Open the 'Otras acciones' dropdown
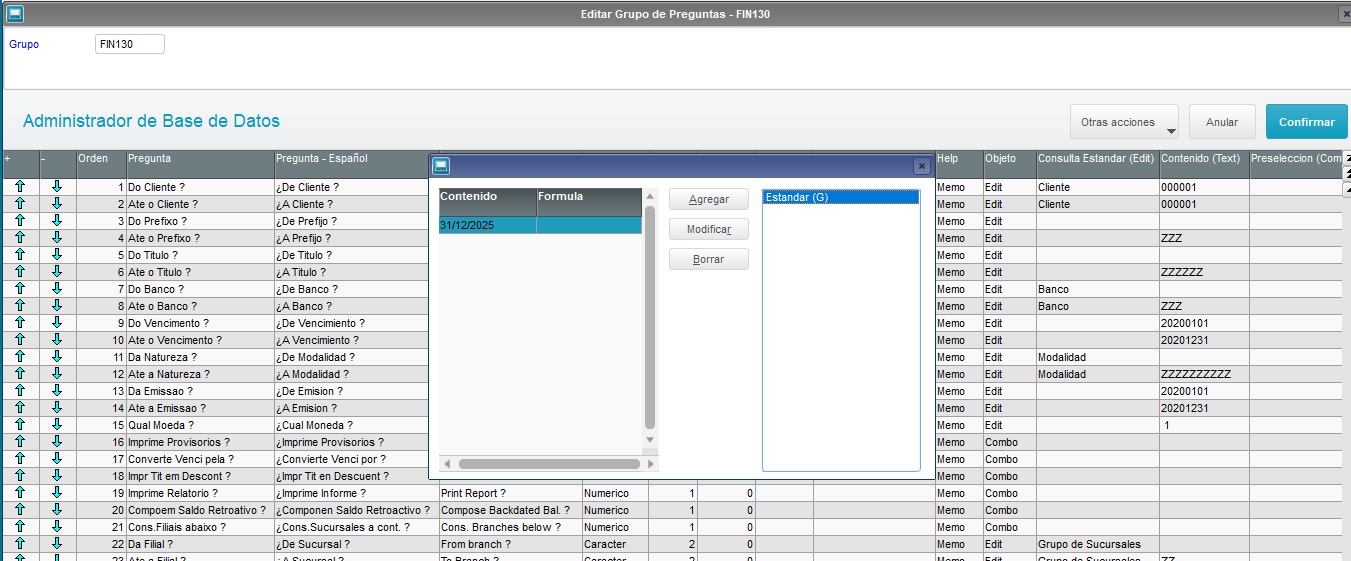The width and height of the screenshot is (1351, 561). click(1124, 122)
